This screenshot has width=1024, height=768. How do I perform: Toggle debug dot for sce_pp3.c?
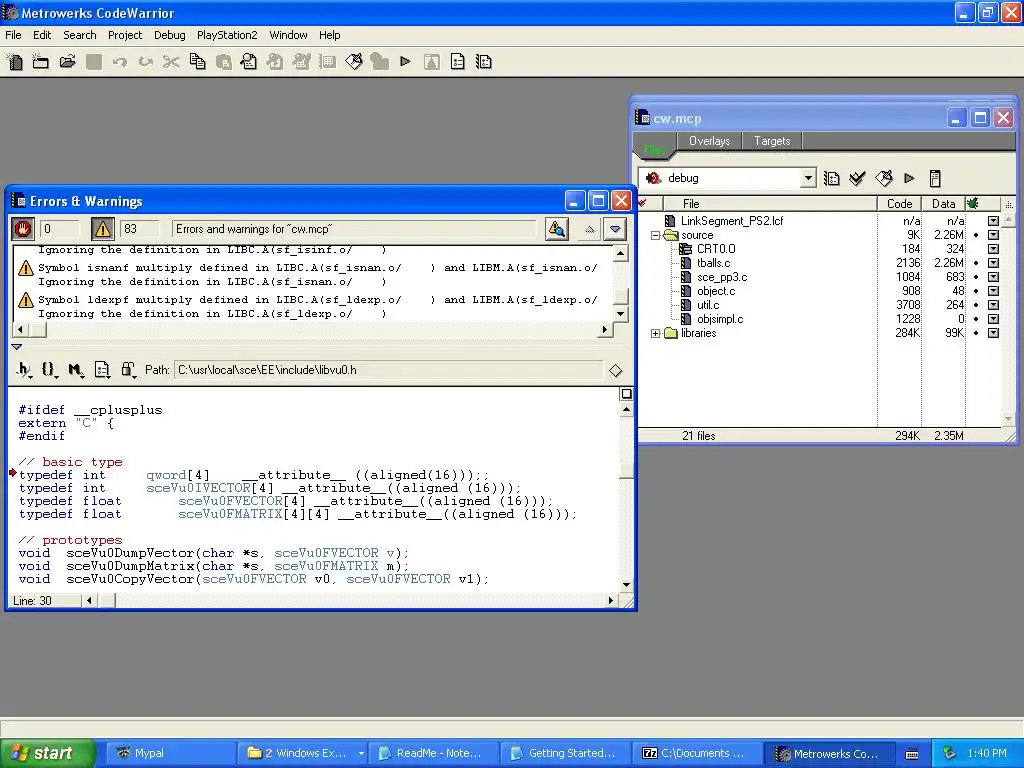pyautogui.click(x=976, y=277)
